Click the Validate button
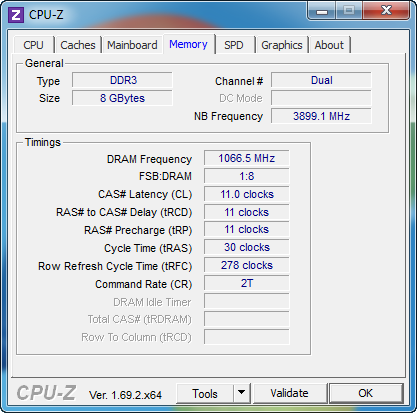Viewport: 417px width, 413px height. (289, 393)
